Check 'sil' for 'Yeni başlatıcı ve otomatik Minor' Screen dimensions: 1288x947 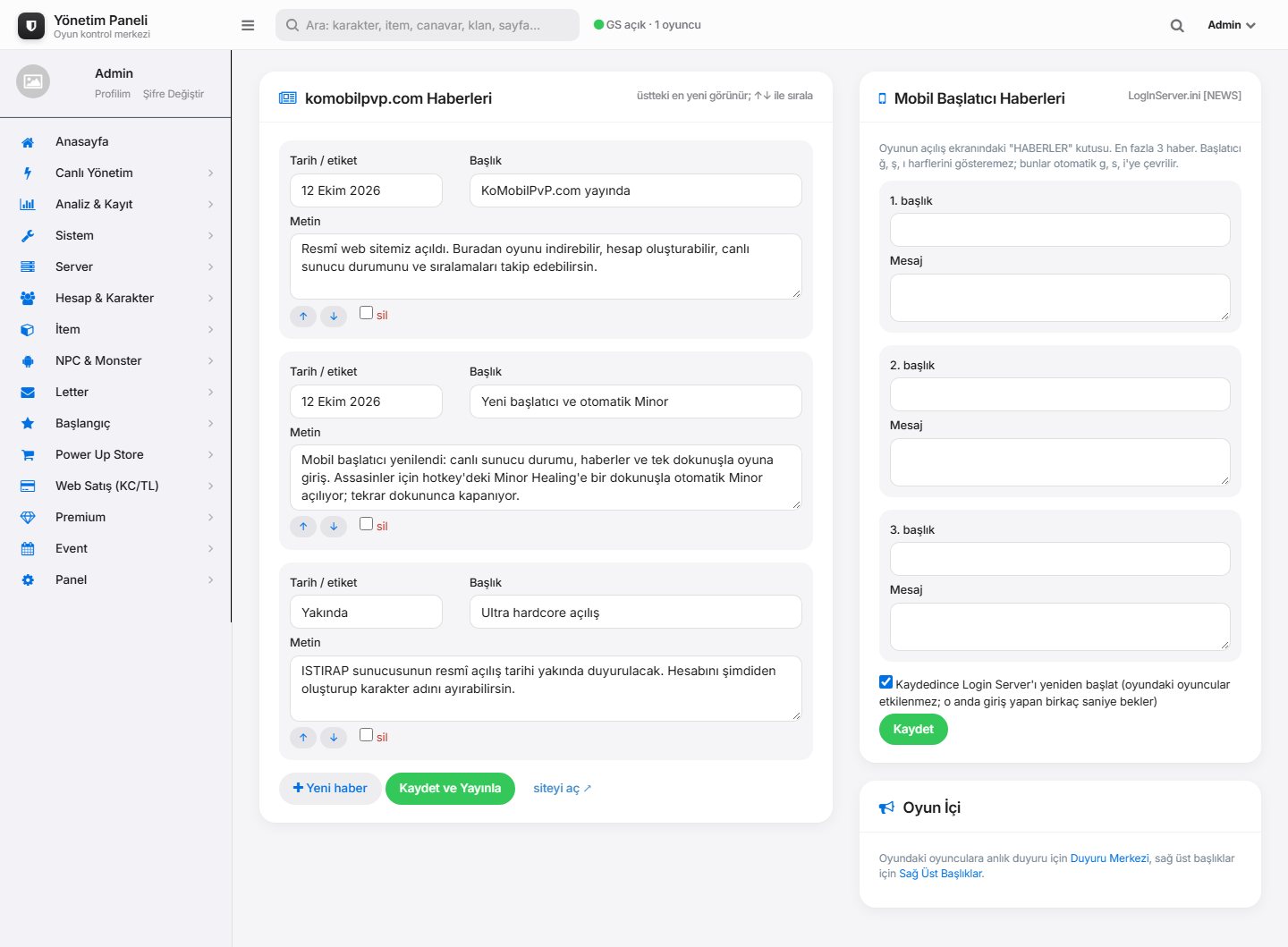click(366, 523)
